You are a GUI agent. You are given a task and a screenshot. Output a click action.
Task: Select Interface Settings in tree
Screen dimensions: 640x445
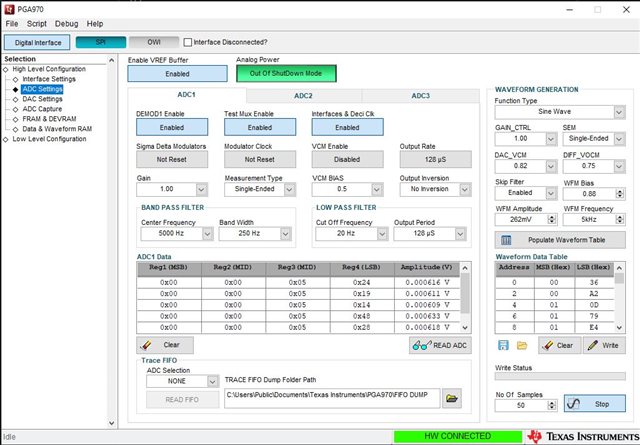pyautogui.click(x=49, y=79)
